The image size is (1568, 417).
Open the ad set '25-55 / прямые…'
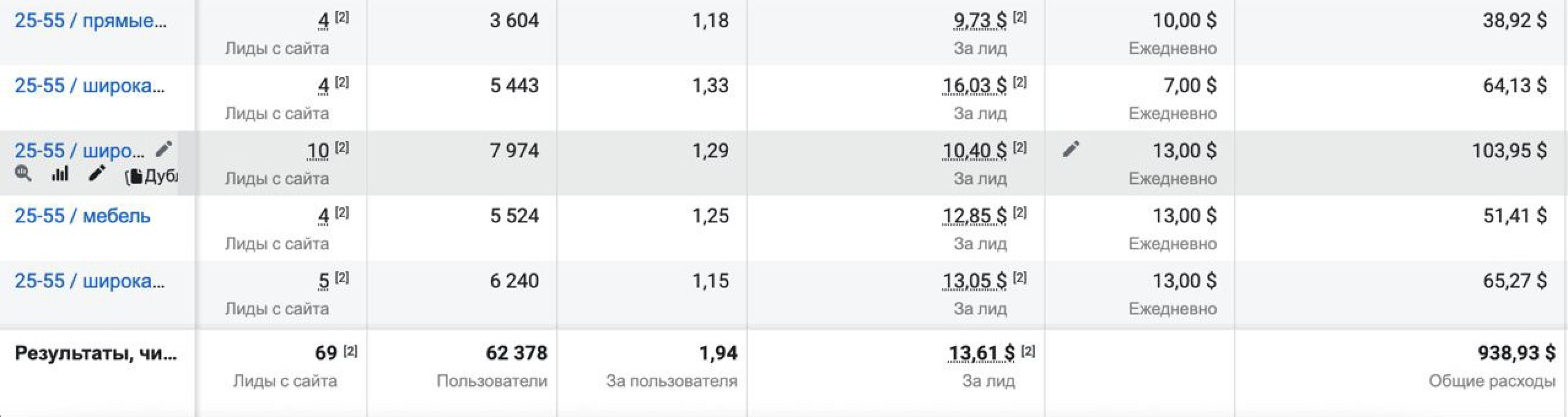[90, 21]
